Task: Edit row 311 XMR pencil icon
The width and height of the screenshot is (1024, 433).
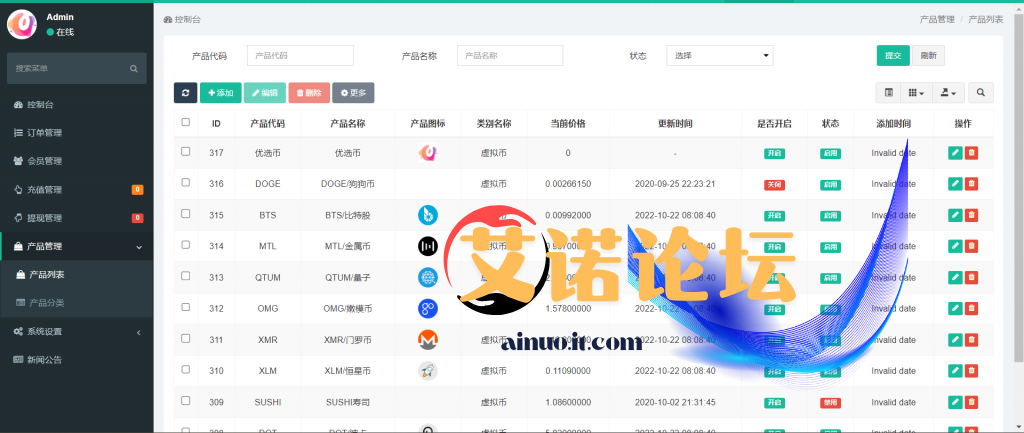Action: pyautogui.click(x=955, y=340)
